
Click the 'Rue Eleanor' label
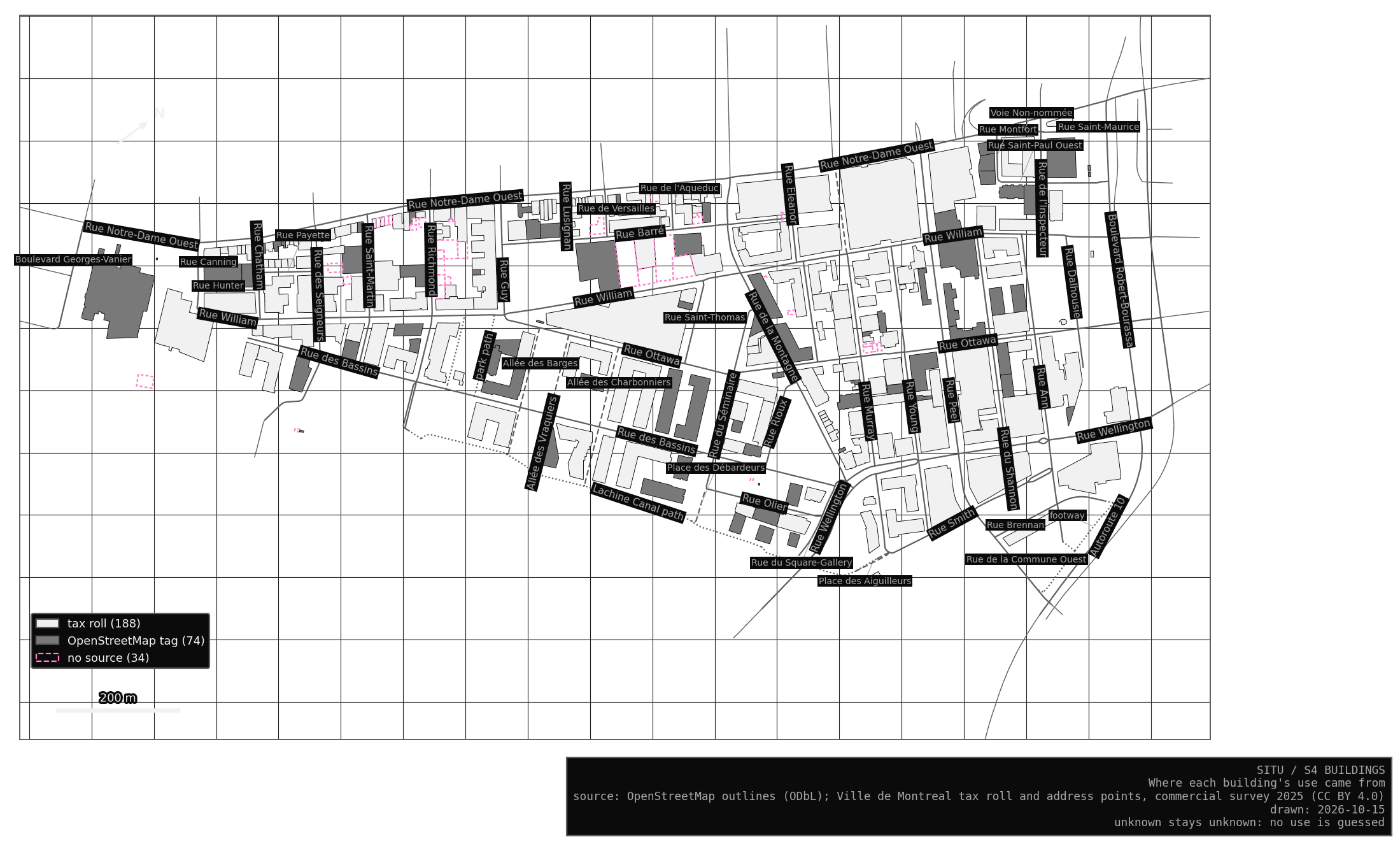(x=790, y=194)
